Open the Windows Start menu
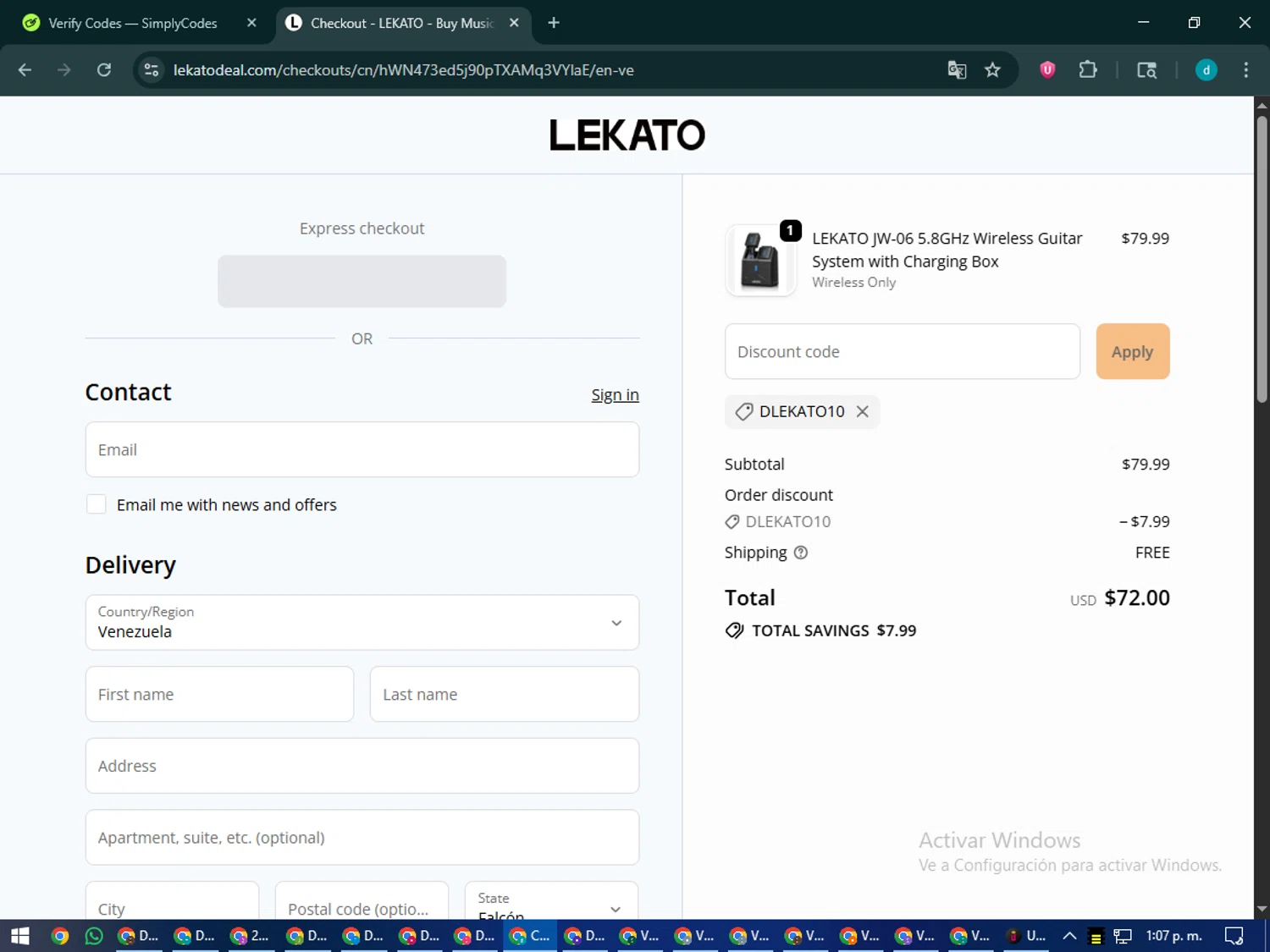This screenshot has width=1270, height=952. tap(20, 936)
